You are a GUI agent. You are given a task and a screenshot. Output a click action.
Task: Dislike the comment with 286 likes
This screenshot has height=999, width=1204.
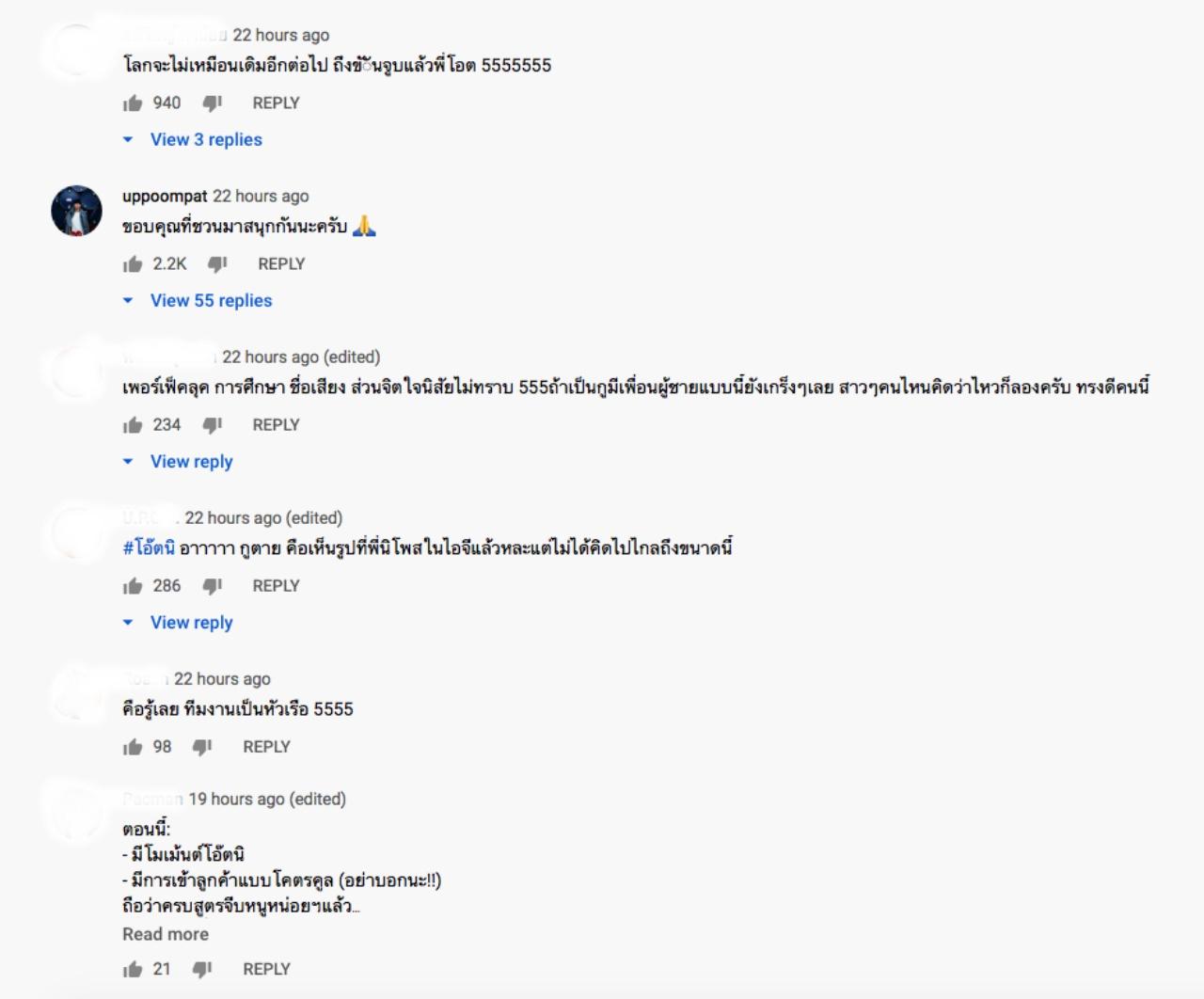[213, 586]
